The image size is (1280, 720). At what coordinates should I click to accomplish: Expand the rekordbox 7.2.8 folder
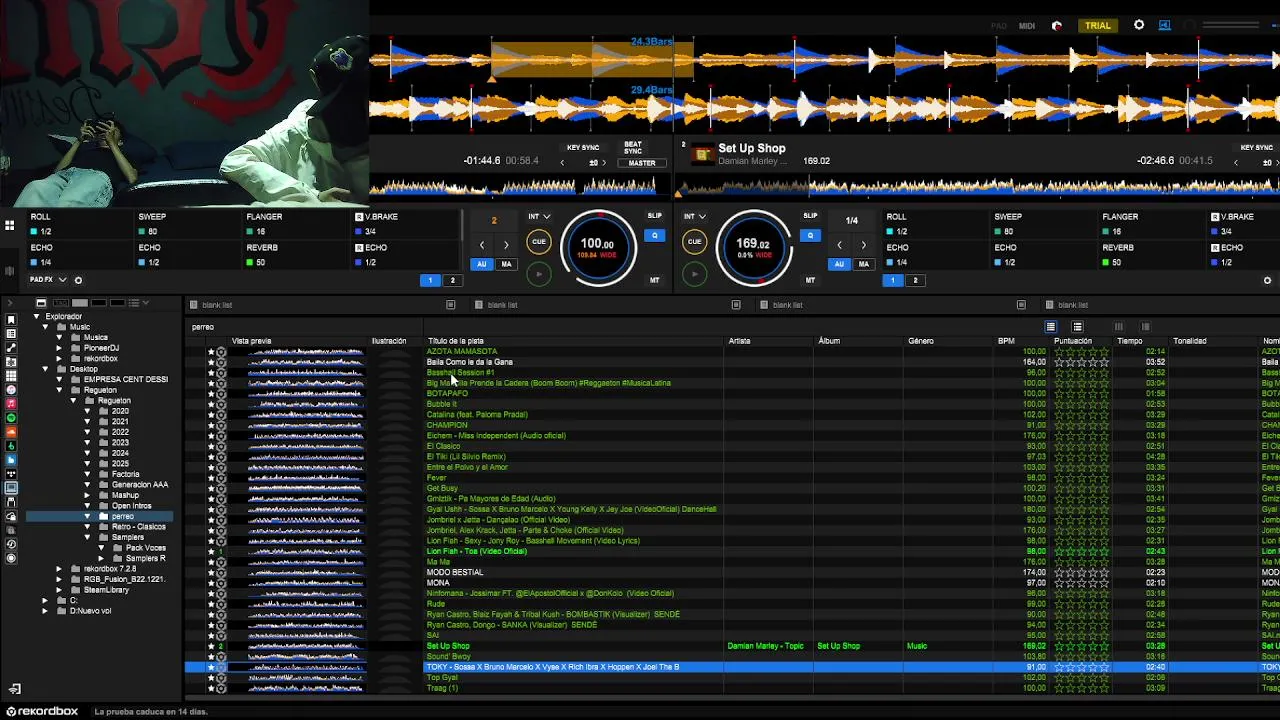point(59,569)
